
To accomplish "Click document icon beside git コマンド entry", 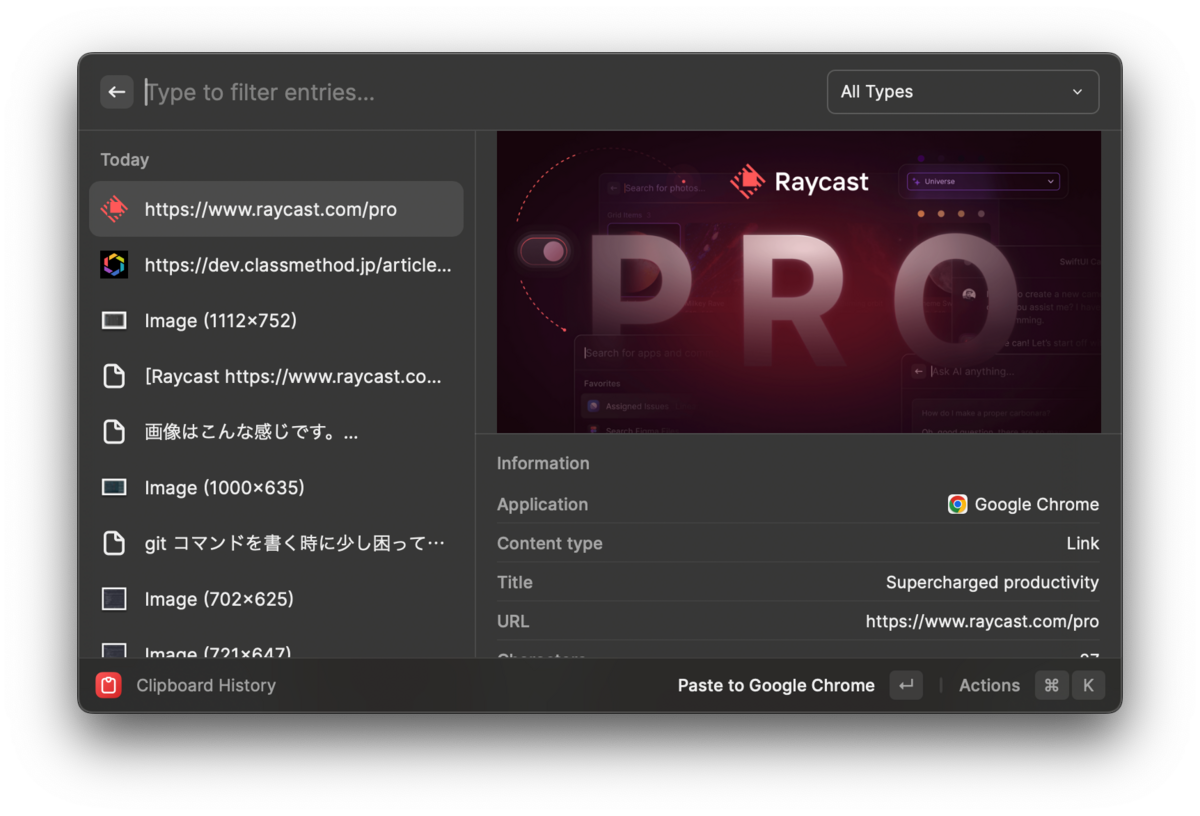I will click(x=114, y=543).
